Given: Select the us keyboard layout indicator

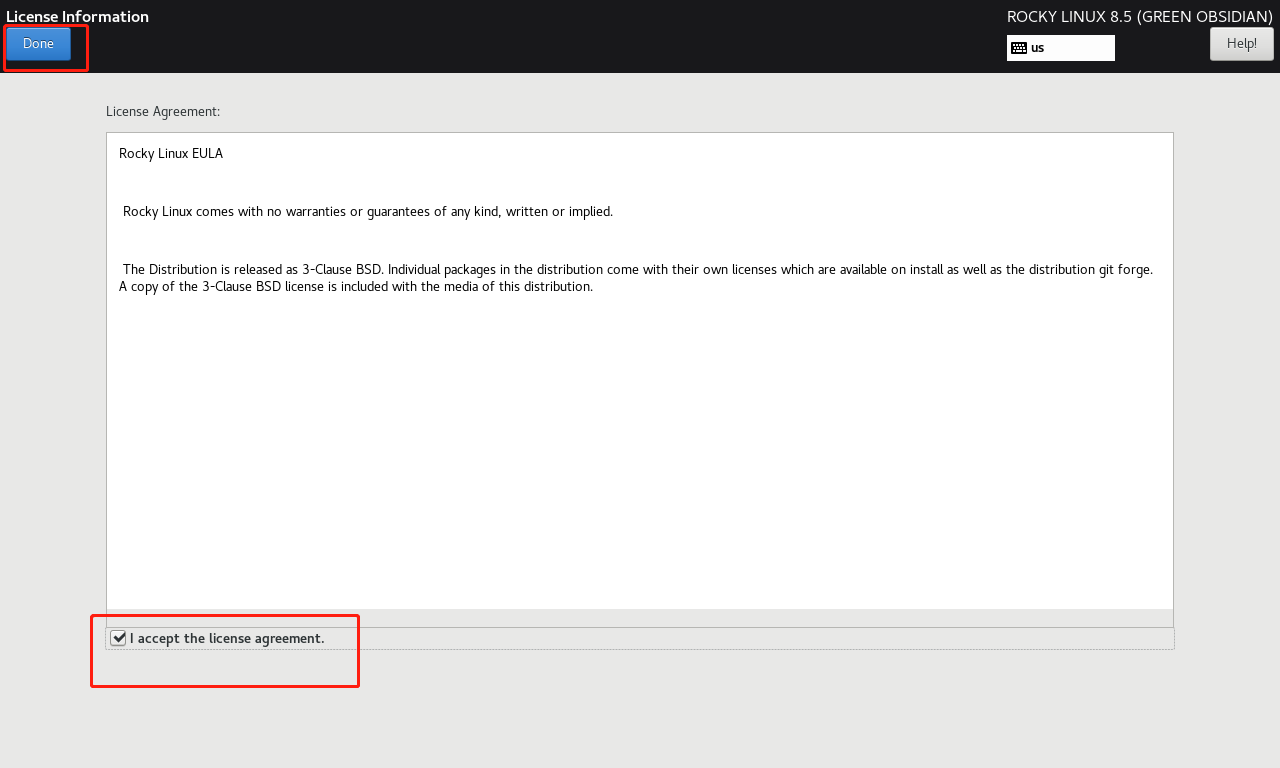Looking at the screenshot, I should [x=1060, y=48].
